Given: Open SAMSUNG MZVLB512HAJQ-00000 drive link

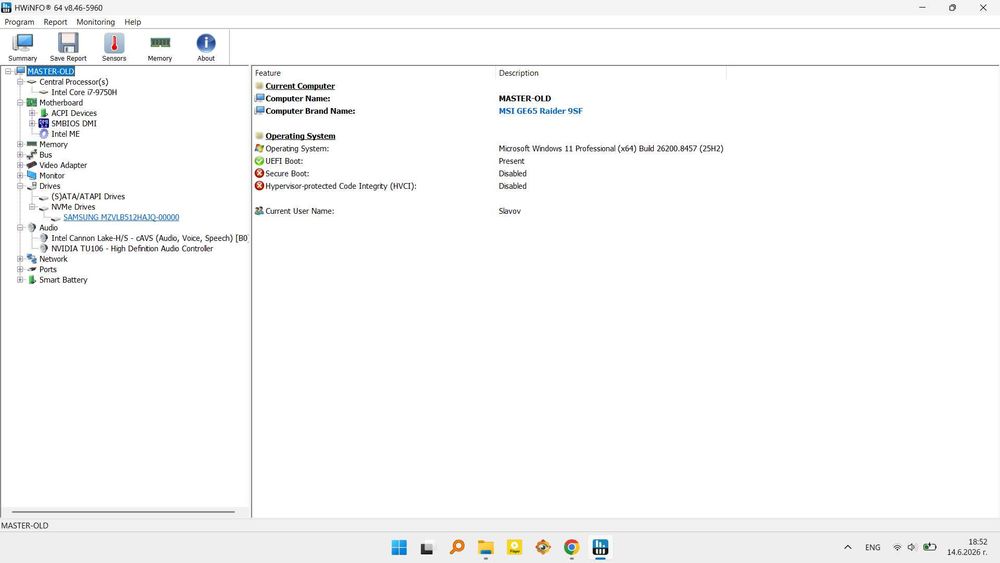Looking at the screenshot, I should [121, 217].
